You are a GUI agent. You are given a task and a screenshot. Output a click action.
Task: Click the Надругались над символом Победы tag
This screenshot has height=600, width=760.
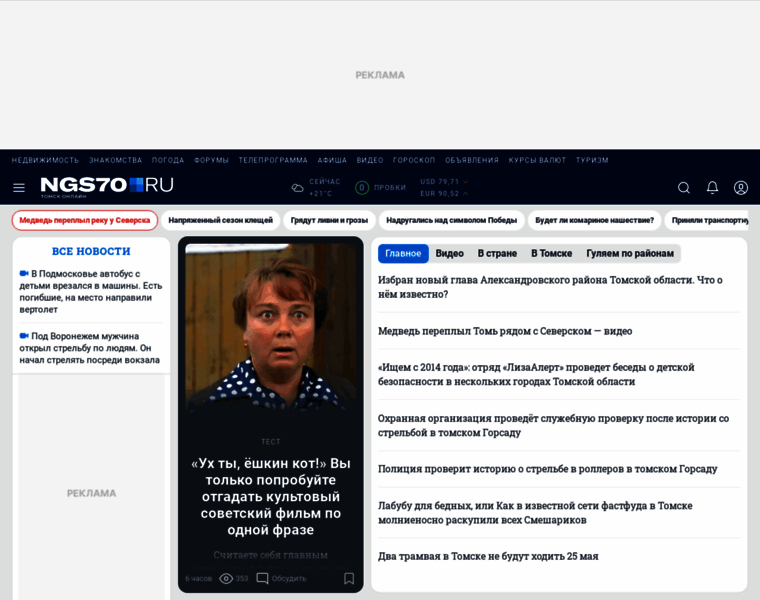[452, 221]
